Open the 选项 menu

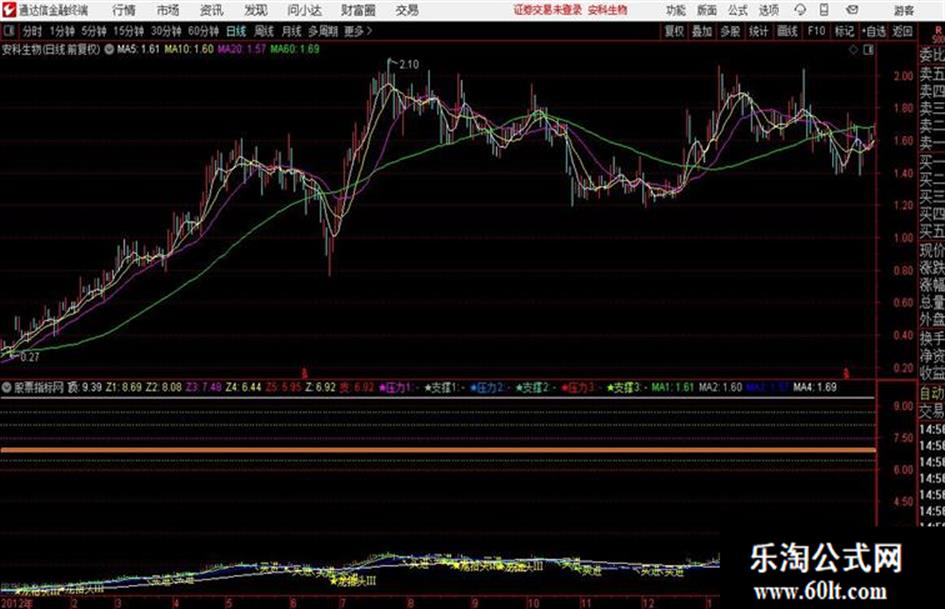coord(769,10)
